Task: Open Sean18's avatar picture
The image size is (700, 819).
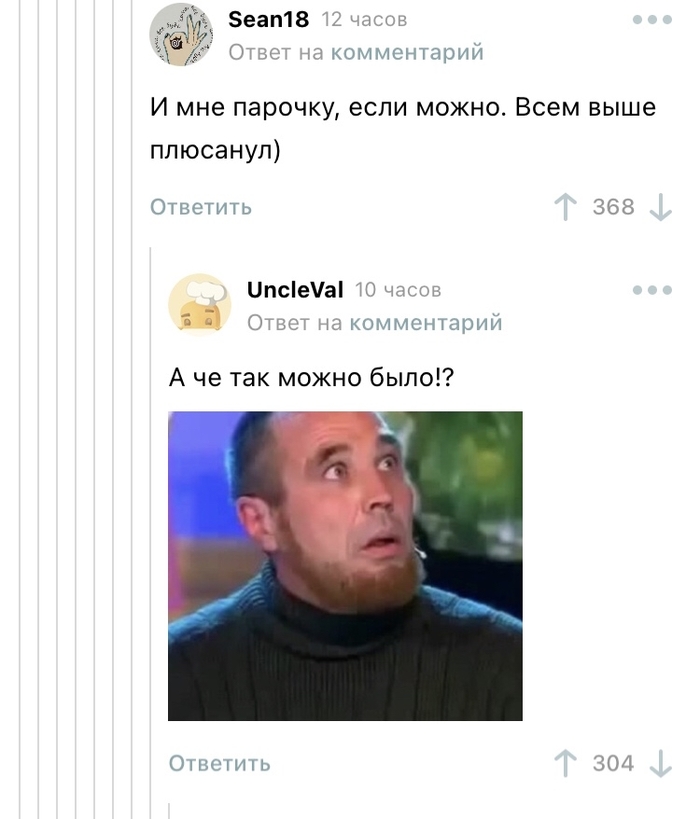Action: coord(181,35)
